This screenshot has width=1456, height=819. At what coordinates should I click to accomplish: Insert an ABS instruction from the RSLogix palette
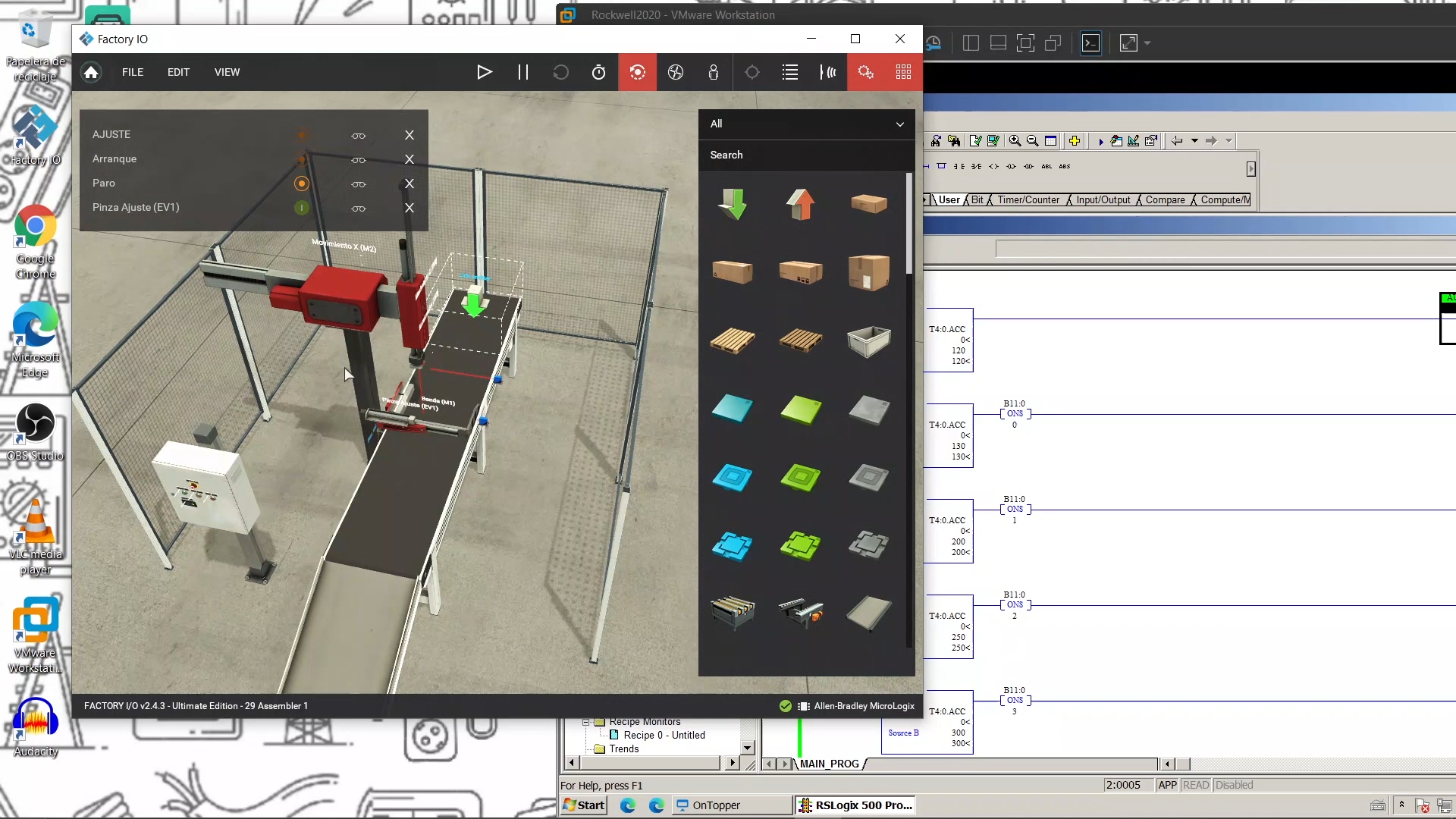pos(1065,167)
